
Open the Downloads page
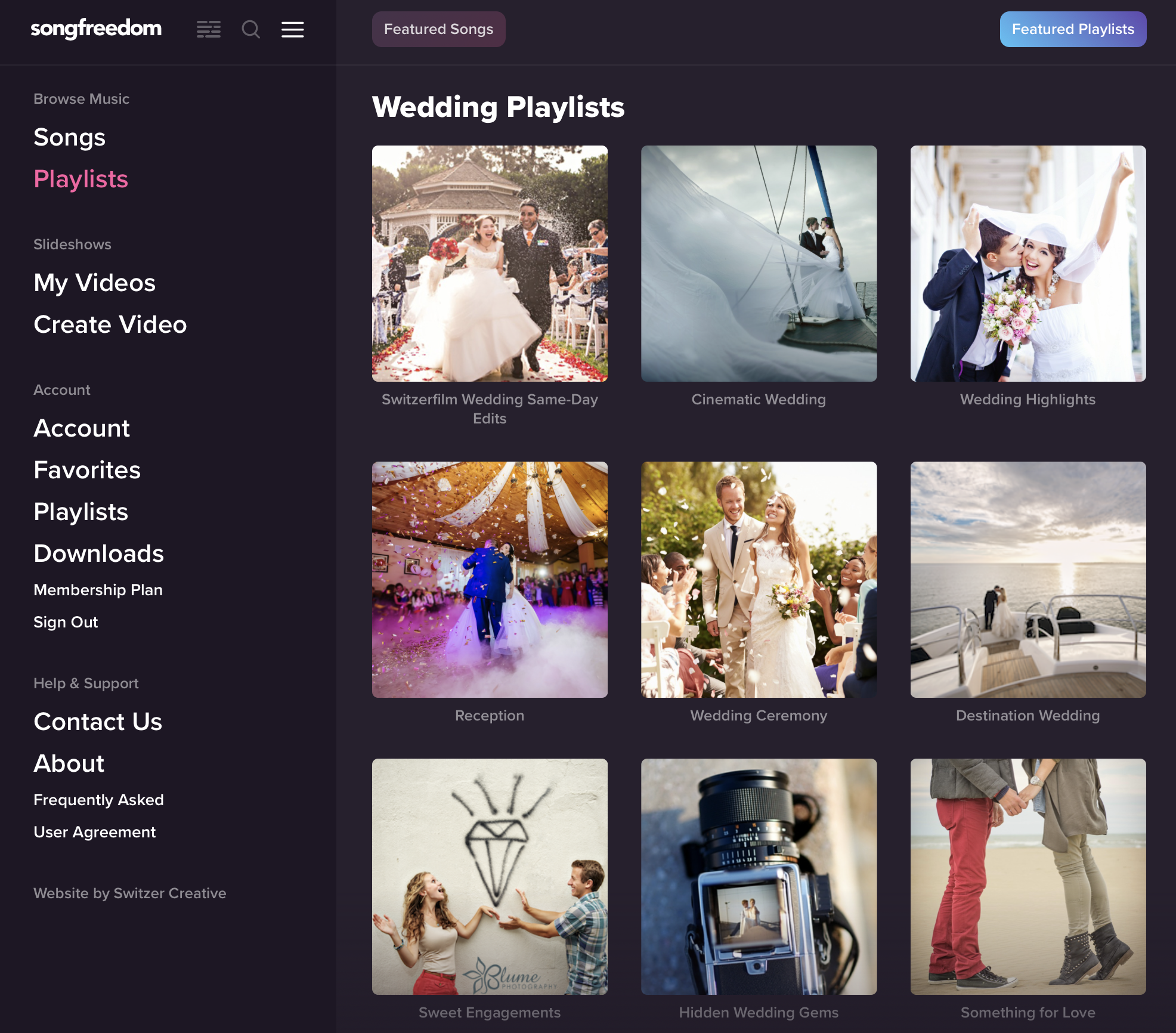point(99,553)
